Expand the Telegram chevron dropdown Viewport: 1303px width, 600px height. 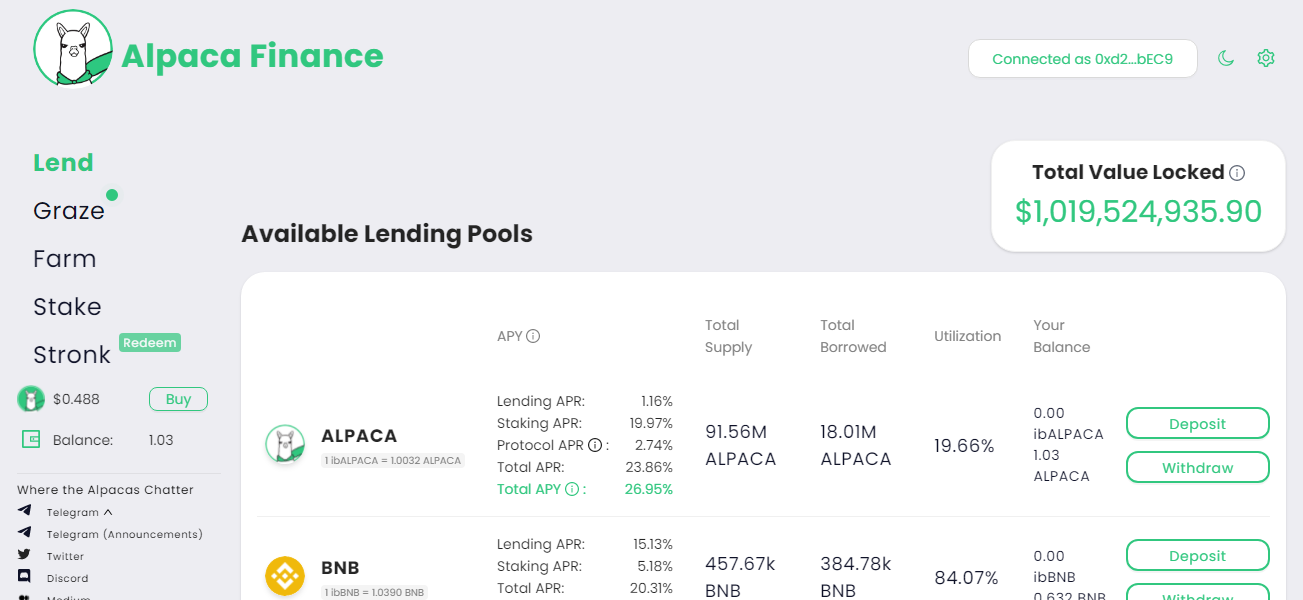108,512
